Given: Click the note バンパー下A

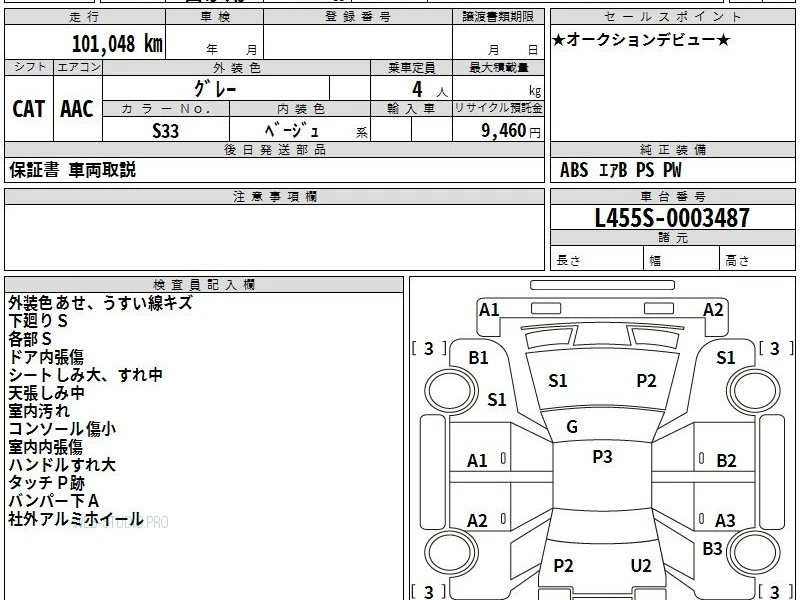Looking at the screenshot, I should click(x=54, y=501).
